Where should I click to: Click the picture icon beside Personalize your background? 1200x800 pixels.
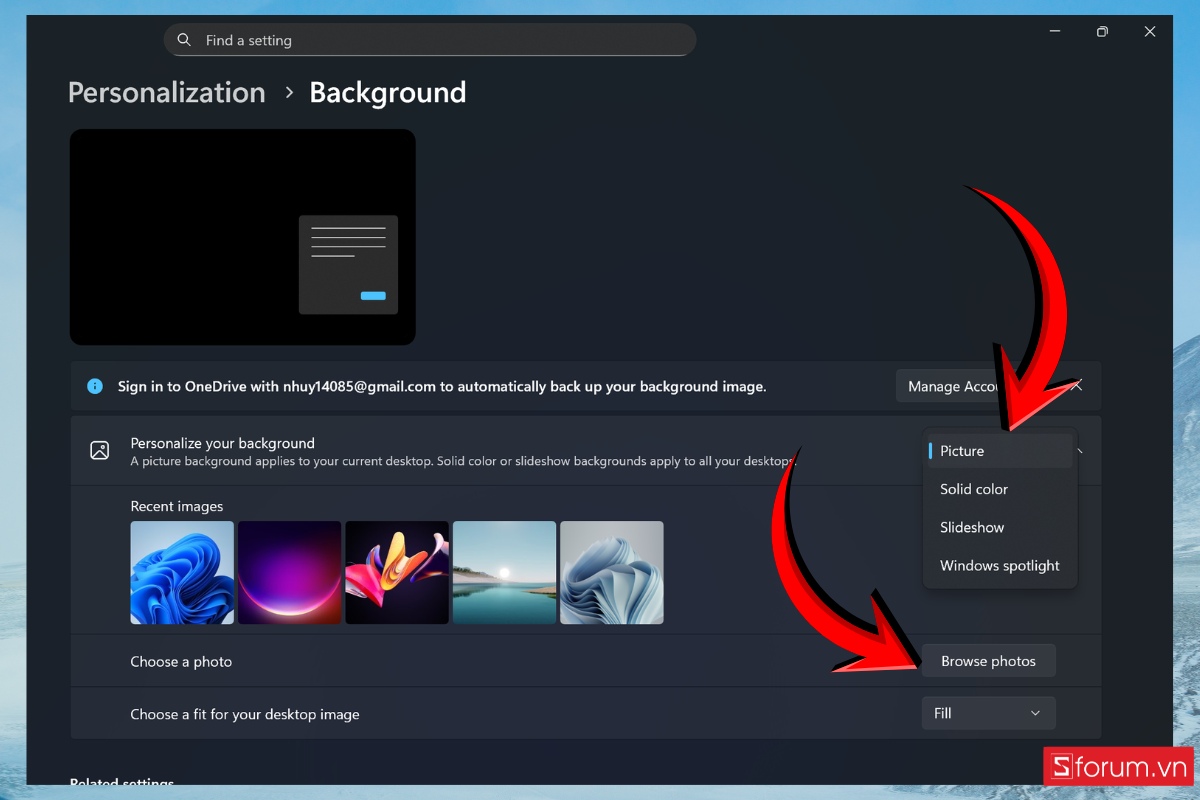coord(99,450)
